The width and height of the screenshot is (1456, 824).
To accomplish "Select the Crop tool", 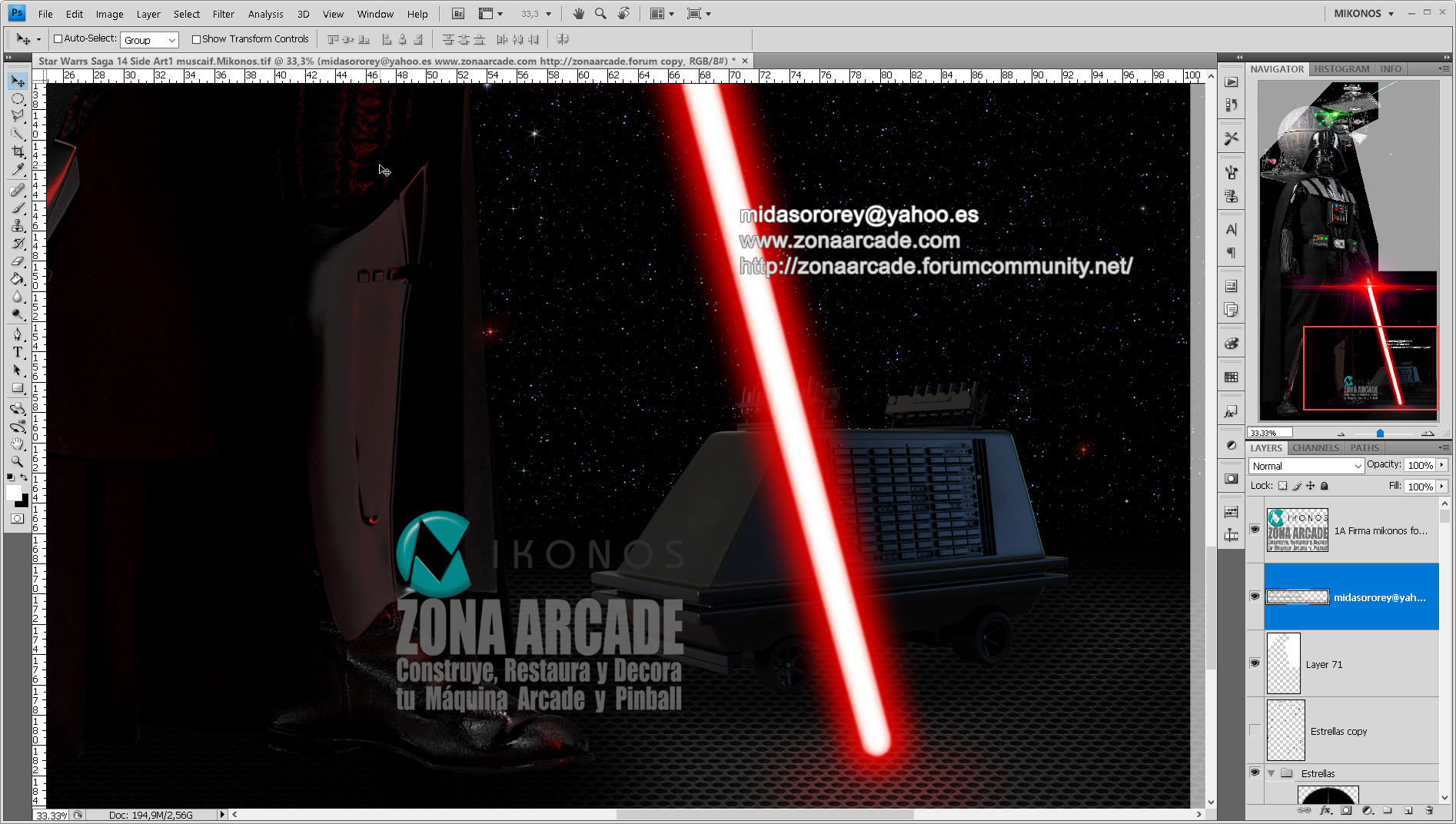I will point(18,151).
